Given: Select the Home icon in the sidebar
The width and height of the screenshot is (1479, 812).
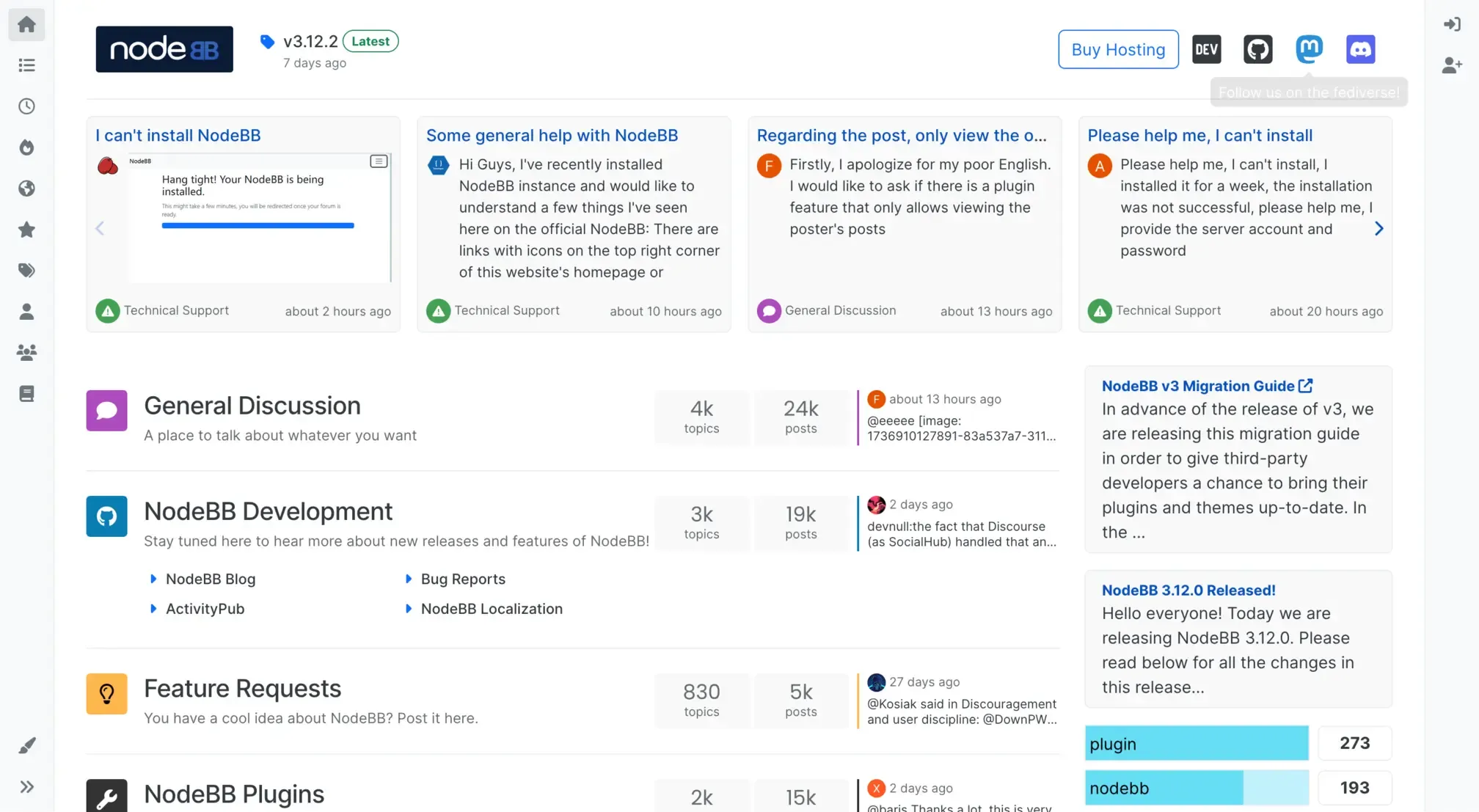Looking at the screenshot, I should 26,24.
